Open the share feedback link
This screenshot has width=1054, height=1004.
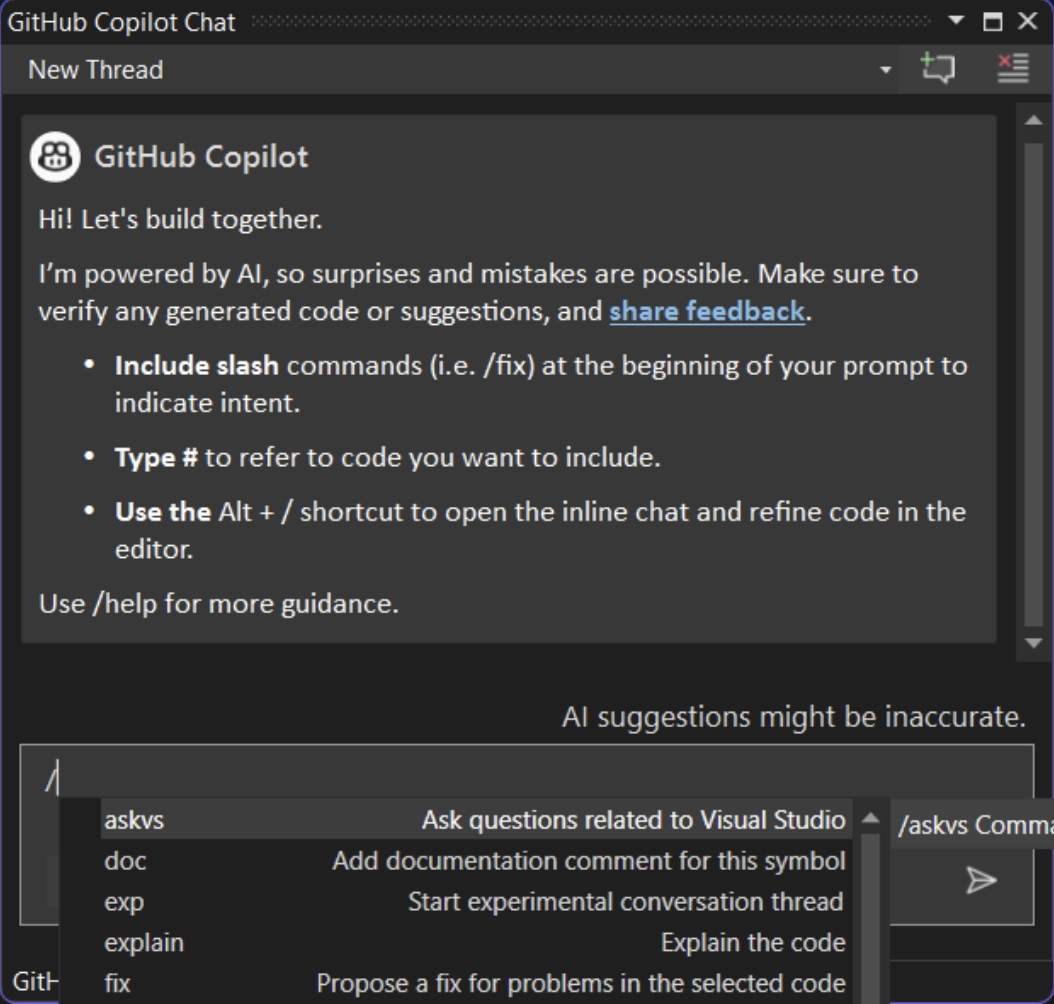click(707, 311)
